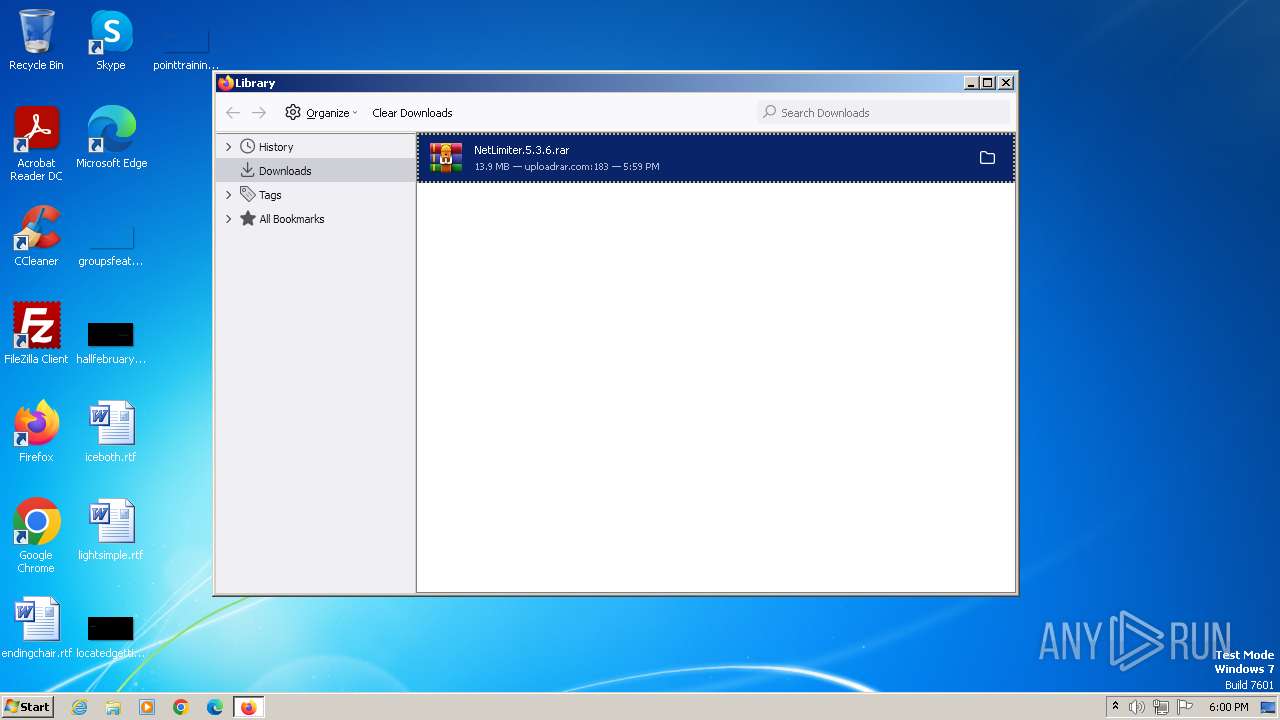Open Google Chrome desktop shortcut
This screenshot has height=720, width=1280.
click(x=36, y=535)
